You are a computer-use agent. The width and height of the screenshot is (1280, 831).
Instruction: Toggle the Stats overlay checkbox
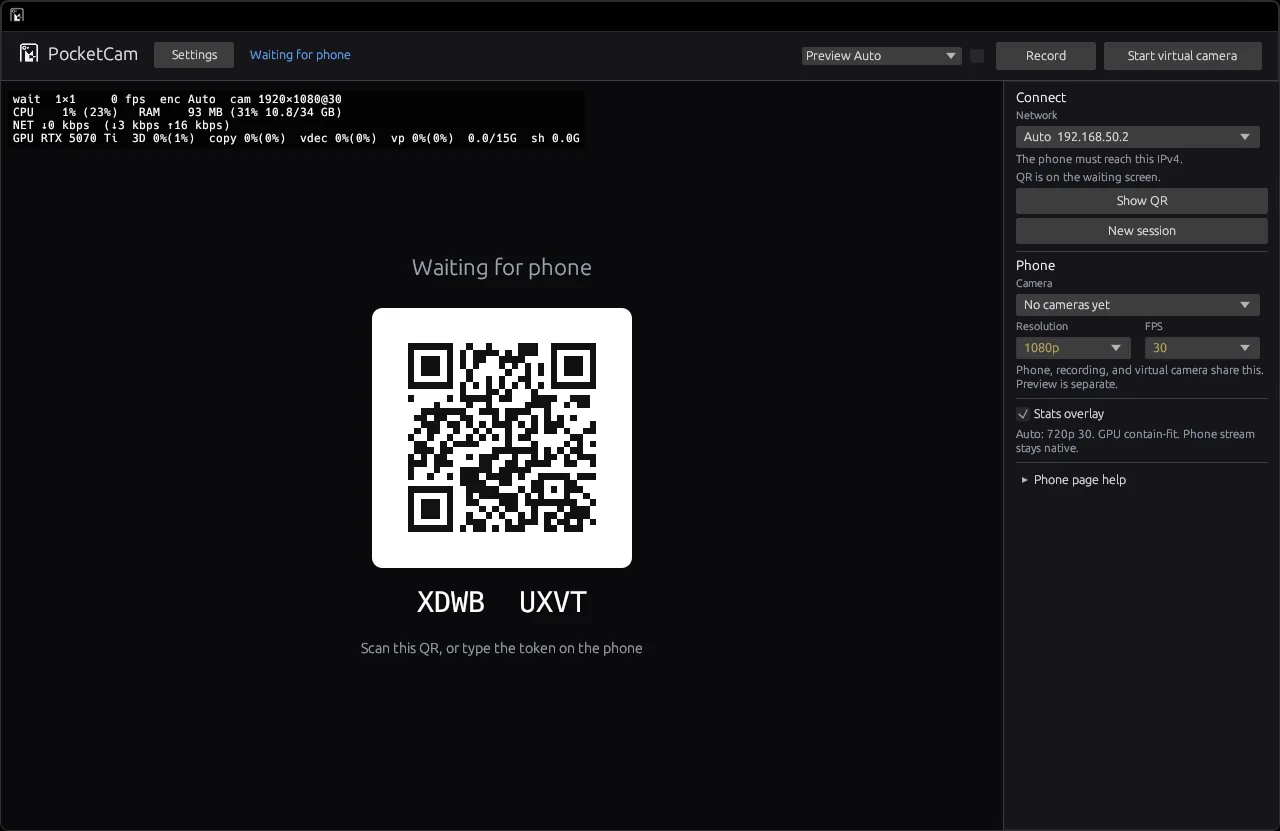click(1023, 414)
